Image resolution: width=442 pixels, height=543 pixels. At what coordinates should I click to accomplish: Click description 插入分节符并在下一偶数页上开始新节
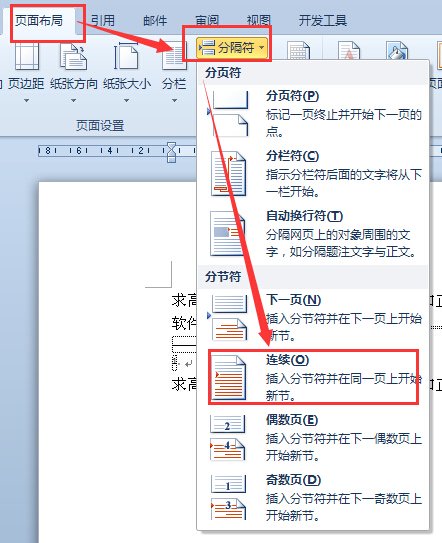click(344, 447)
